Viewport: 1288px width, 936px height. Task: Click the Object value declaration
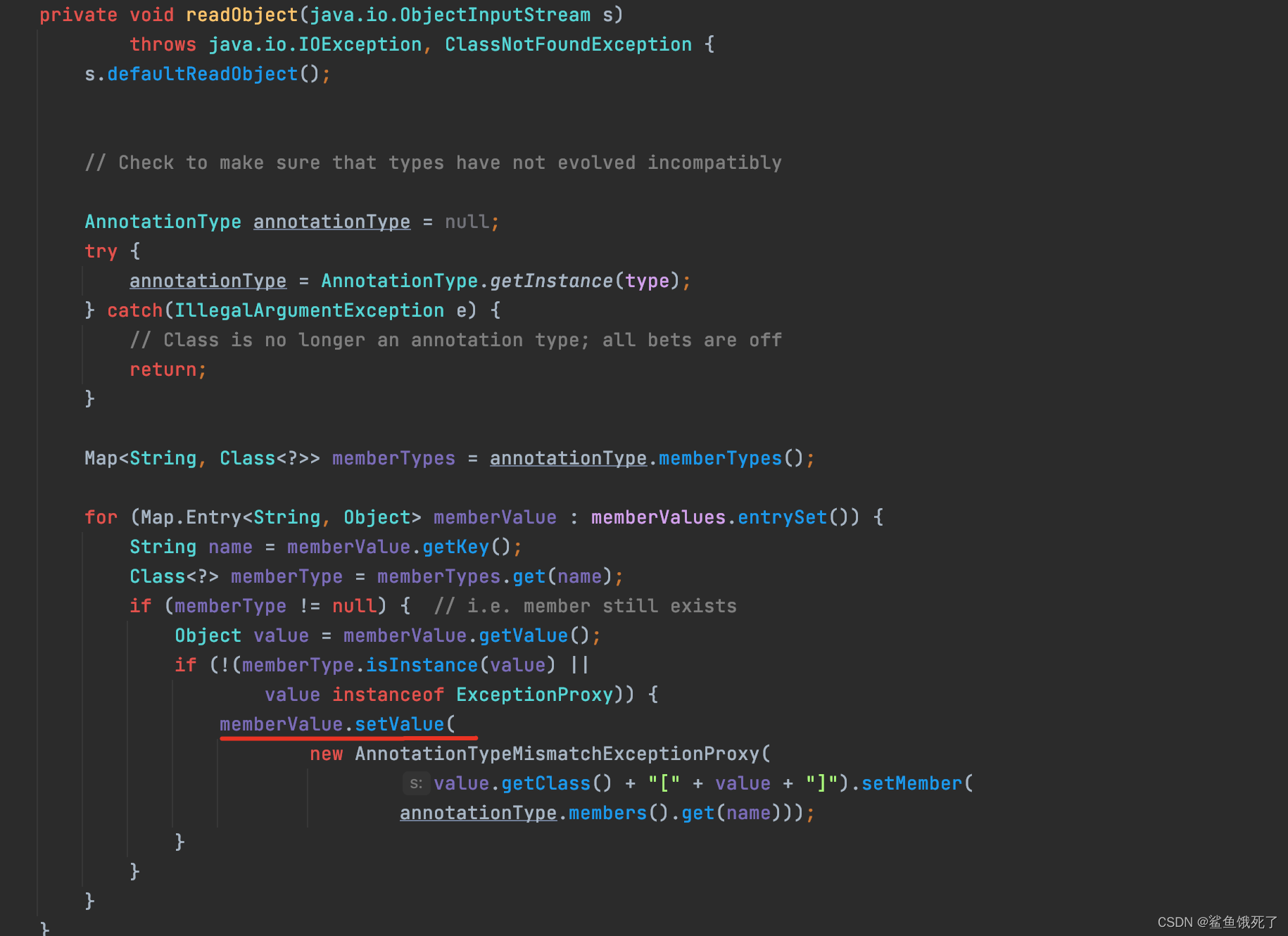[242, 635]
